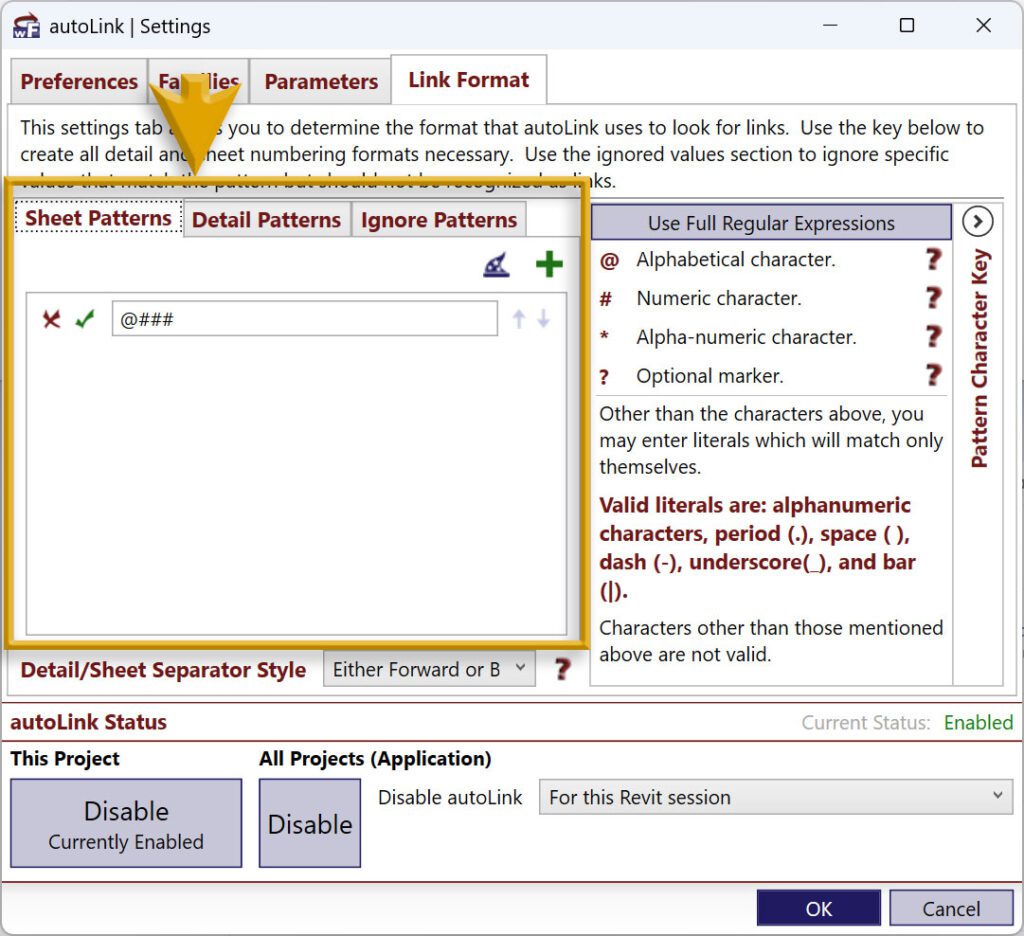Close the autoLink Settings window
Image resolution: width=1024 pixels, height=936 pixels.
pos(984,25)
